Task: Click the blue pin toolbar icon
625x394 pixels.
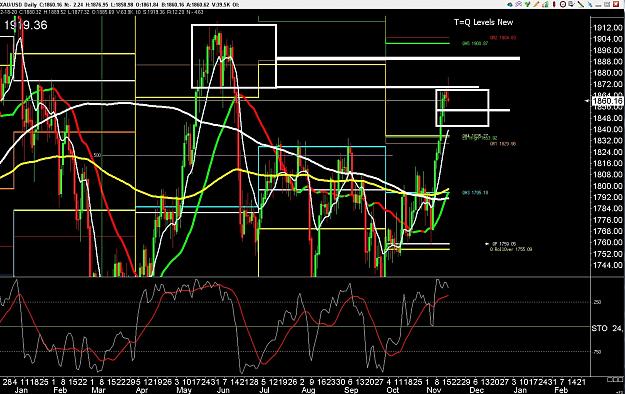Action: tap(590, 4)
